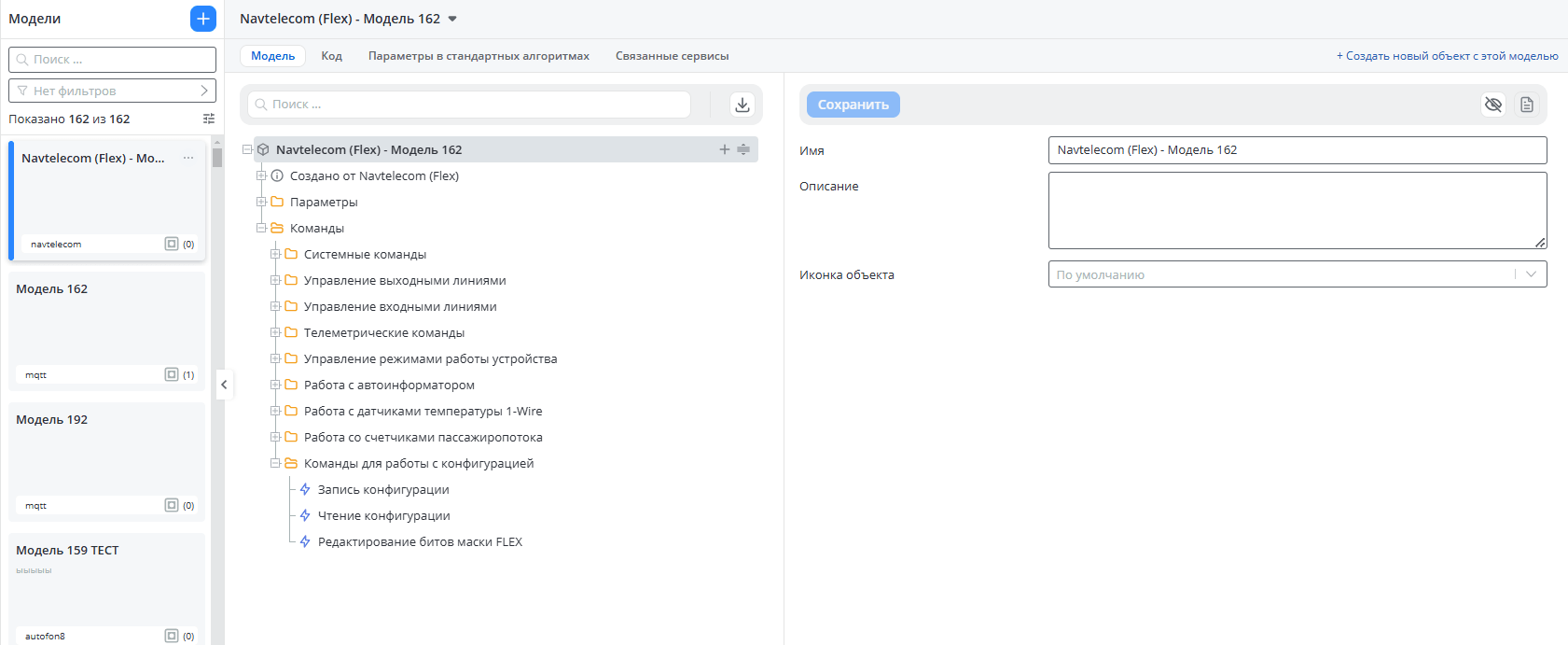
Task: Open options menu on Navtelecom card
Action: click(188, 158)
